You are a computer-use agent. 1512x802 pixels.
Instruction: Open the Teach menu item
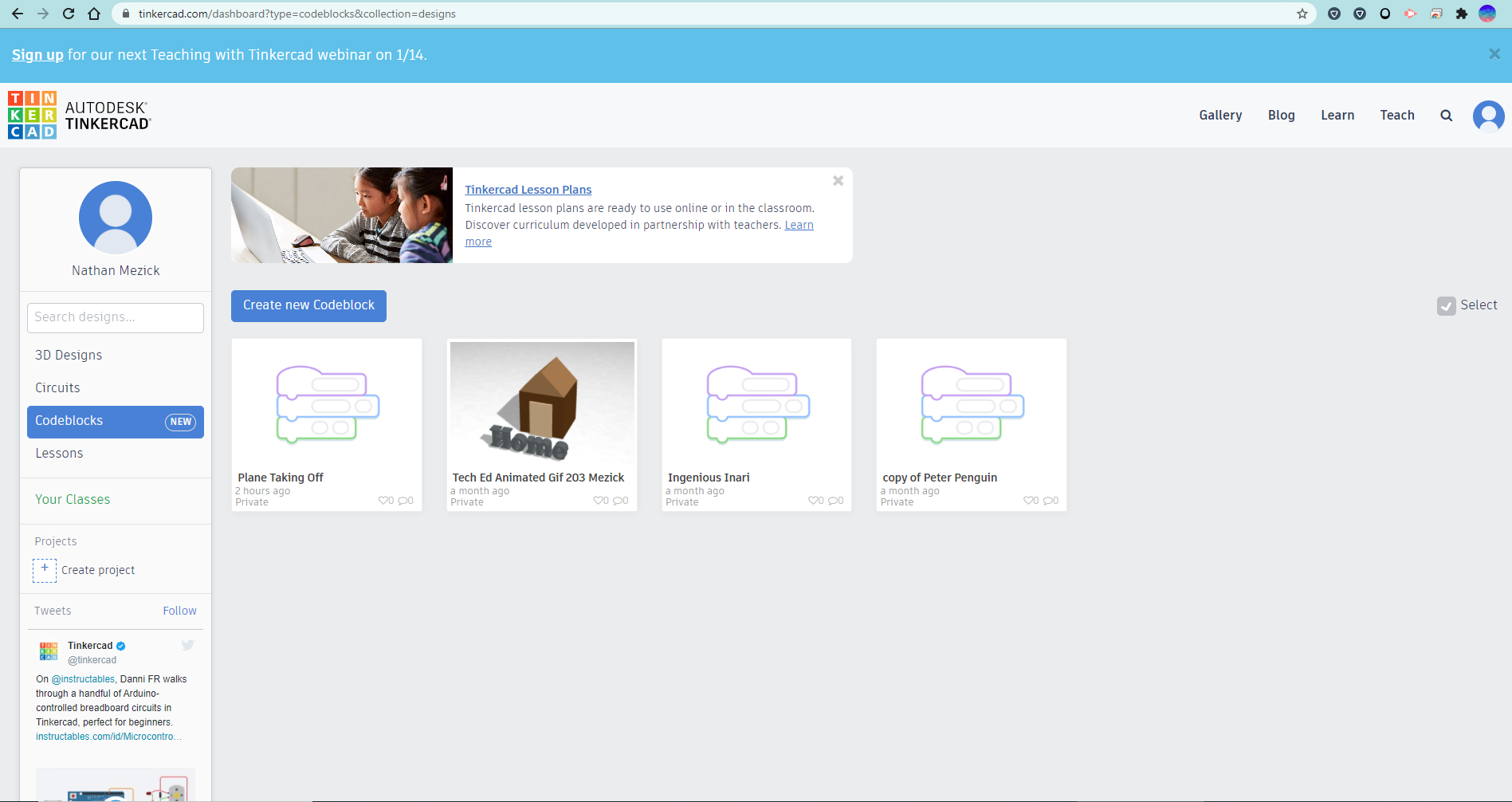(1397, 116)
